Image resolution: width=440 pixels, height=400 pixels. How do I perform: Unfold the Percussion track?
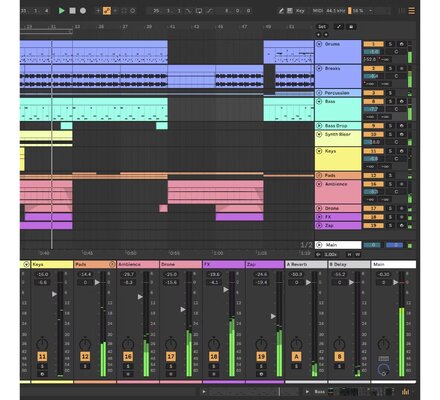click(x=319, y=93)
